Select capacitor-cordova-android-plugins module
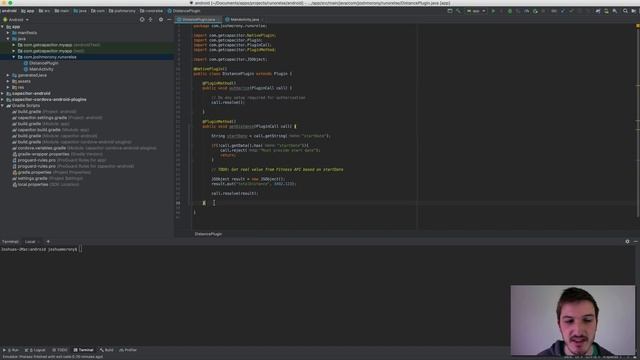640x360 pixels. [46, 100]
